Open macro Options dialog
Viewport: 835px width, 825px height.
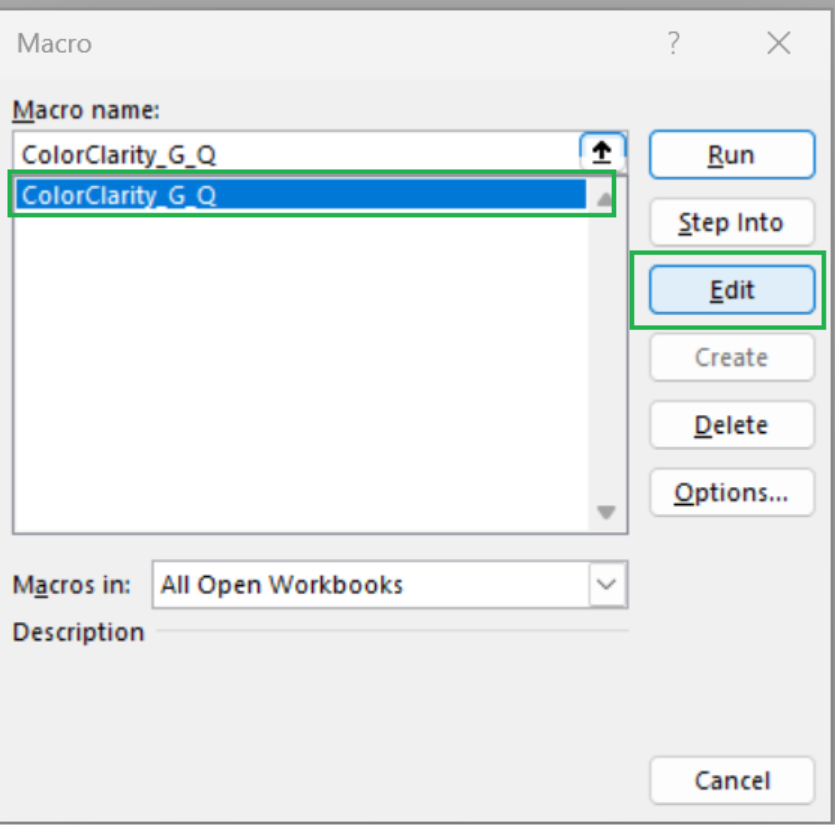pos(732,493)
